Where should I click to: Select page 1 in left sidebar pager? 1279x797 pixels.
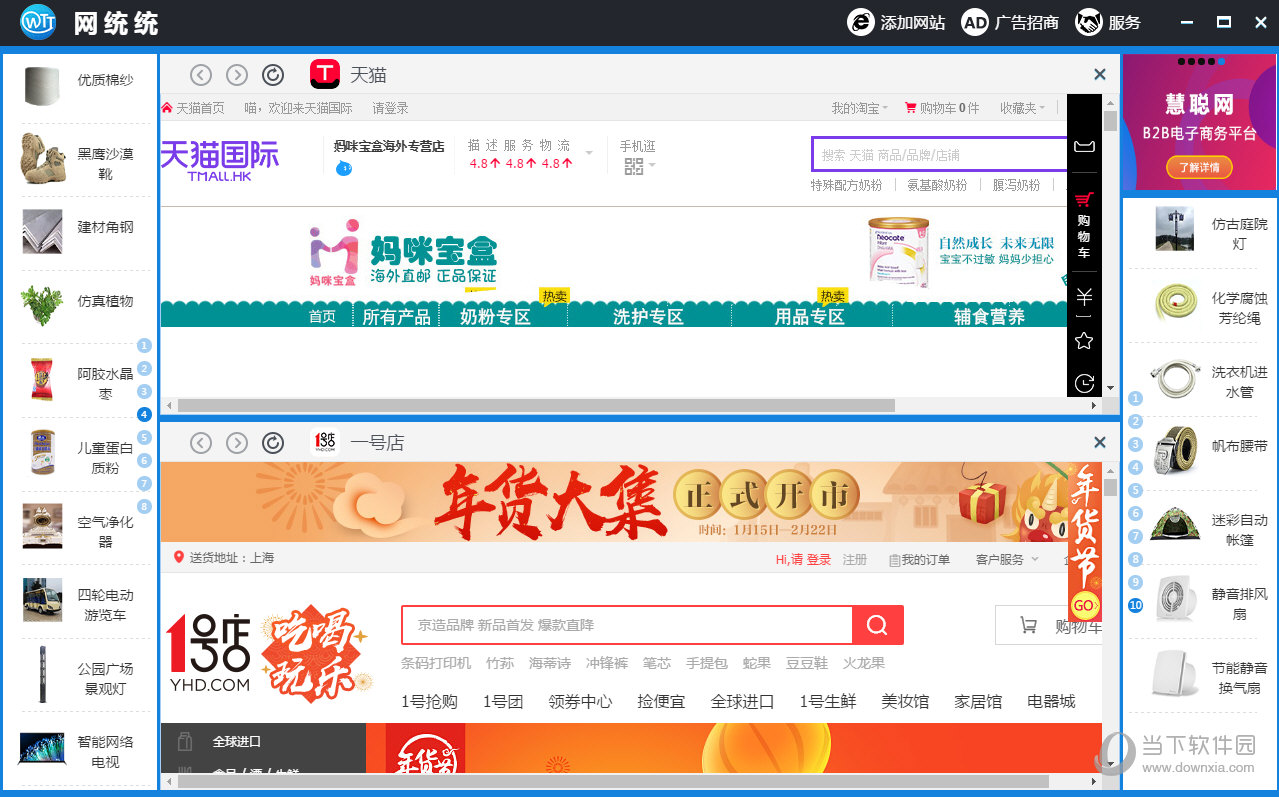144,345
